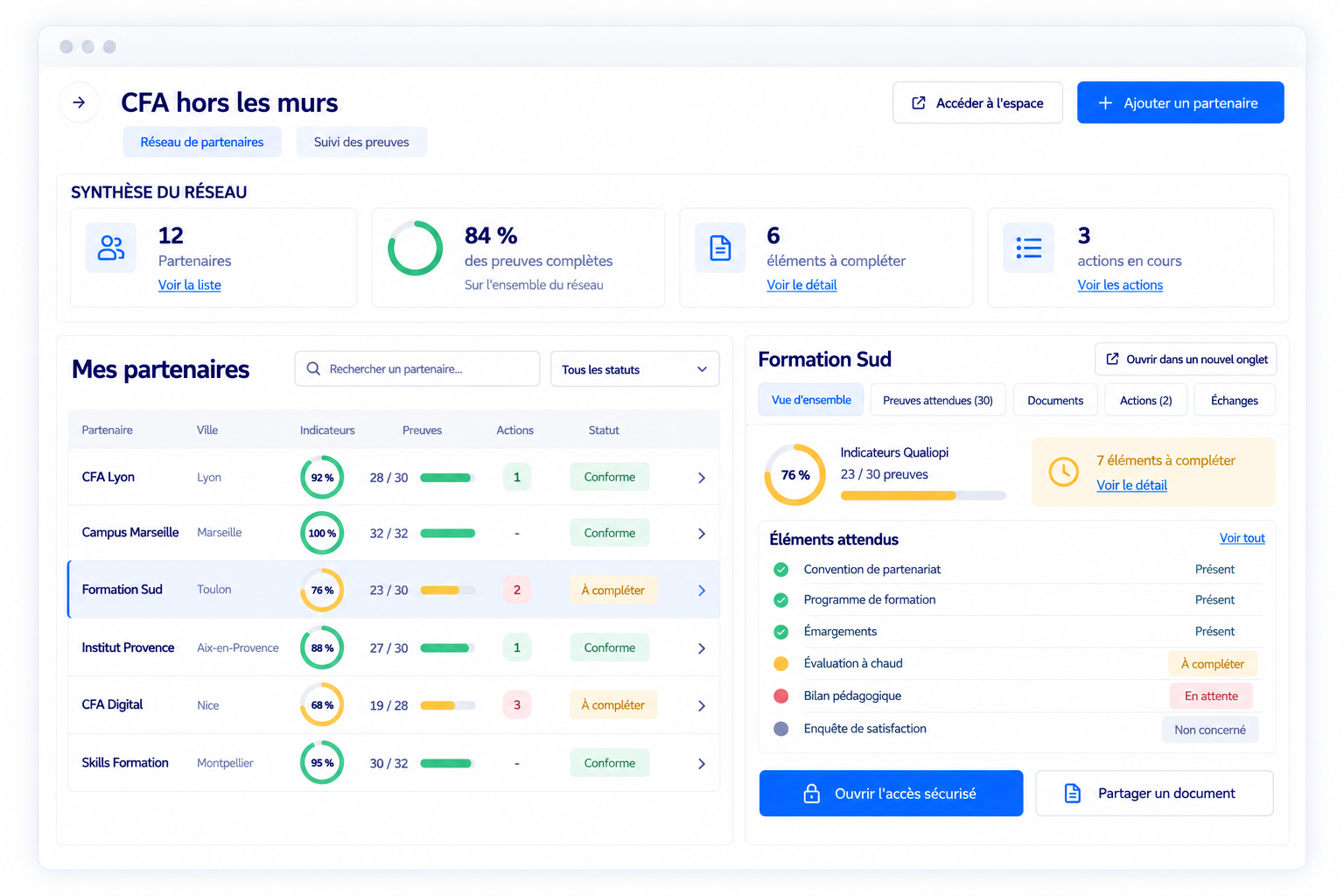Click the Rechercher un partenaire input field
Screen dimensions: 1344x896
tap(417, 369)
